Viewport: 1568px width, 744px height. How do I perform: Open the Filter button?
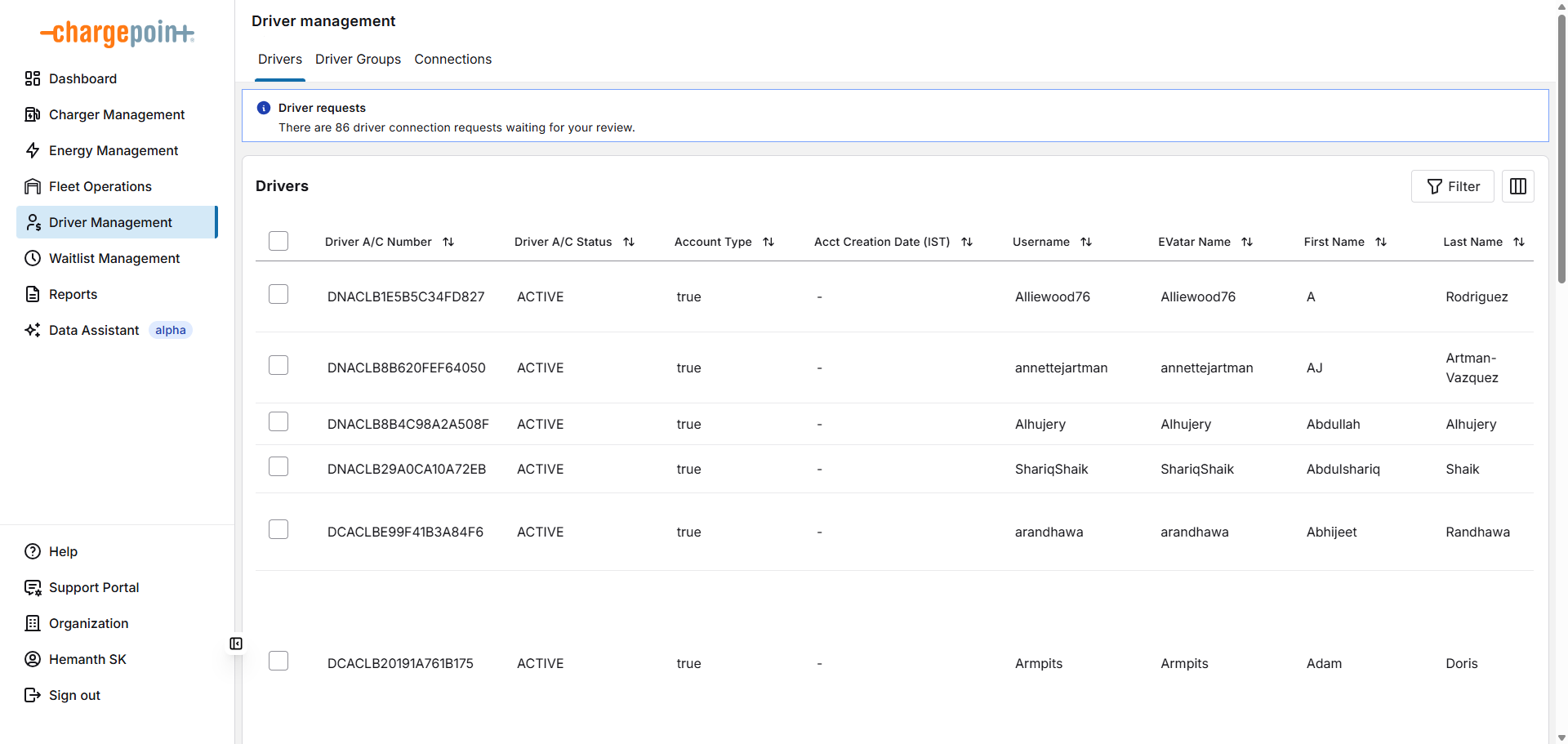pyautogui.click(x=1452, y=186)
